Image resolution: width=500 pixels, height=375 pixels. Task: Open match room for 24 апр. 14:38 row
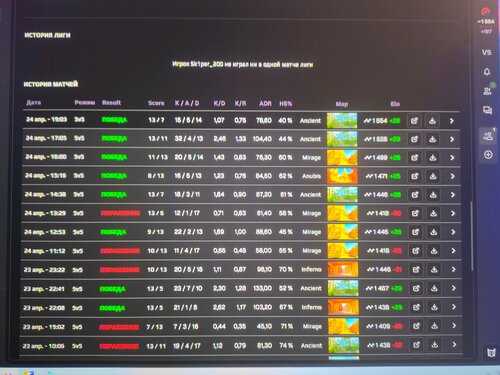click(x=415, y=195)
